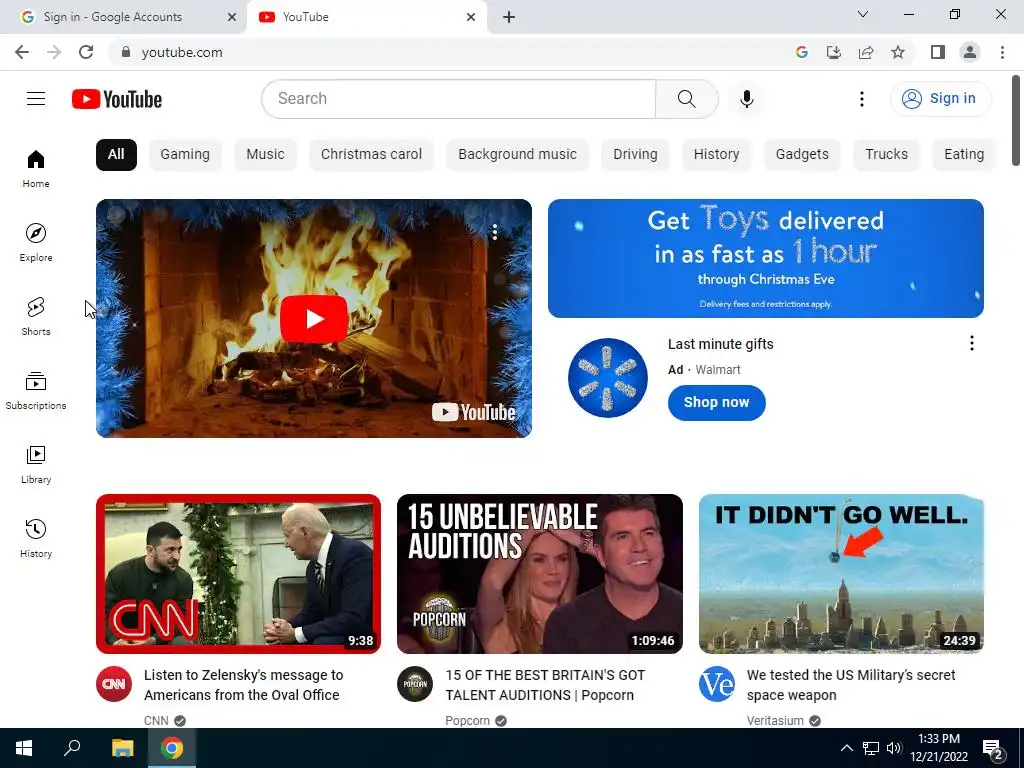Play the fireplace video with red play button
The height and width of the screenshot is (768, 1024).
[x=313, y=319]
